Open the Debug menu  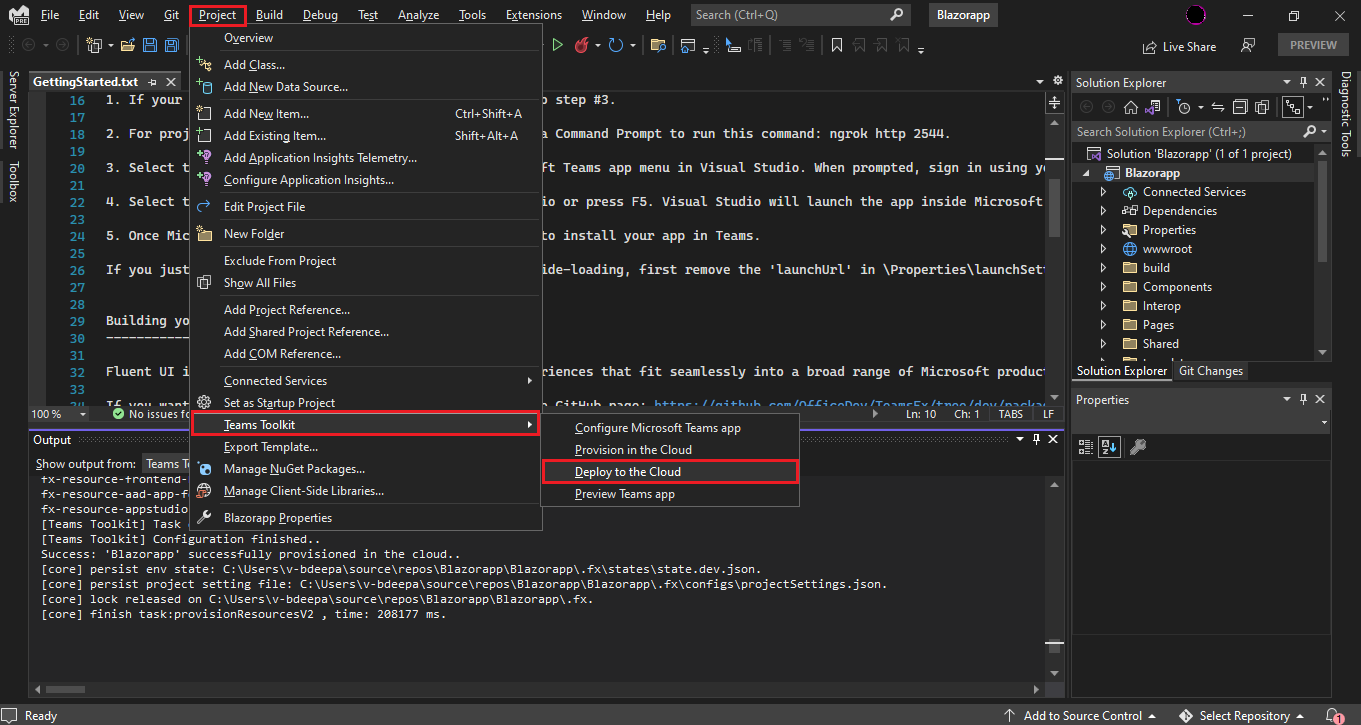[320, 15]
